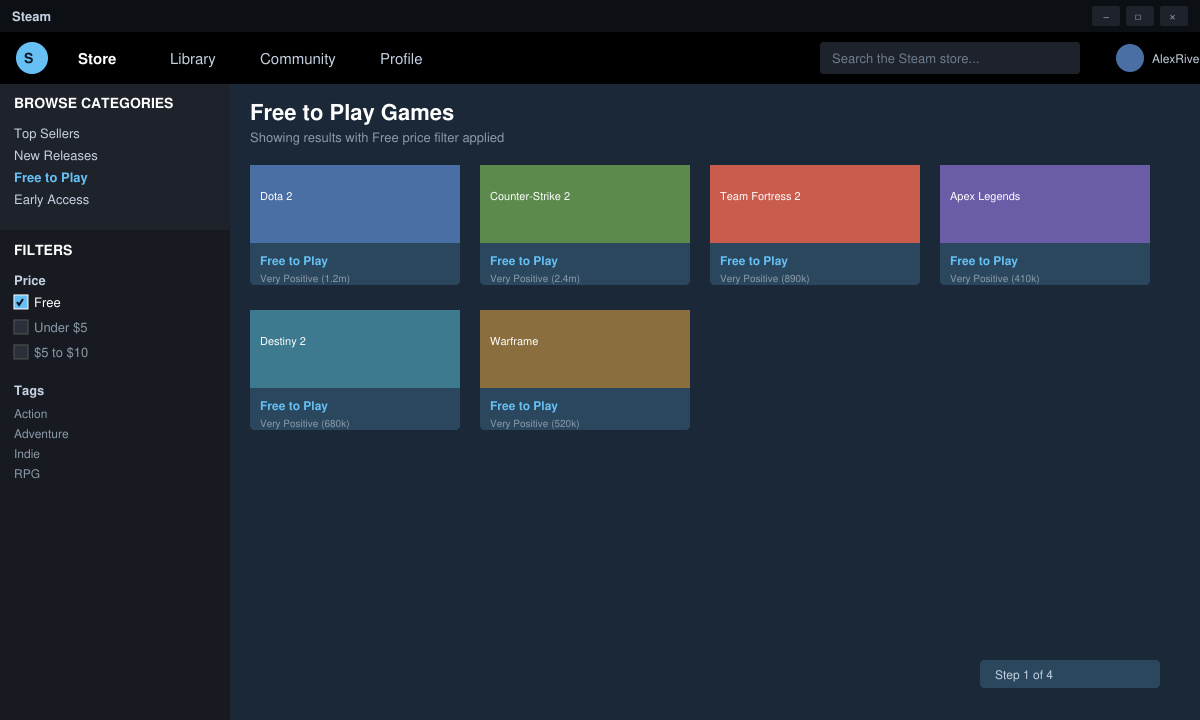1200x720 pixels.
Task: Open the Dota 2 game thumbnail
Action: pyautogui.click(x=355, y=204)
